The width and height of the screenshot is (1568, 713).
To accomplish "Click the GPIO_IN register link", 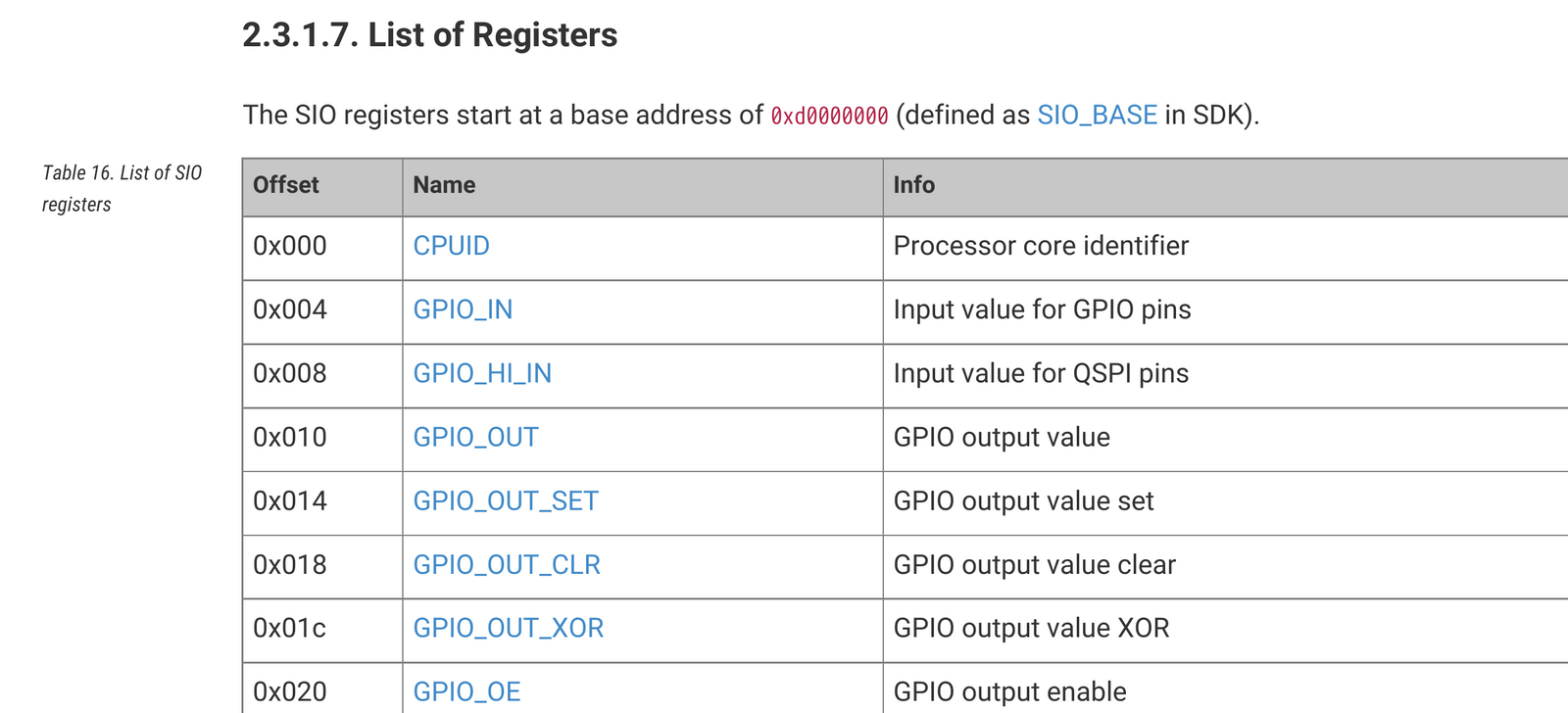I will (x=463, y=309).
